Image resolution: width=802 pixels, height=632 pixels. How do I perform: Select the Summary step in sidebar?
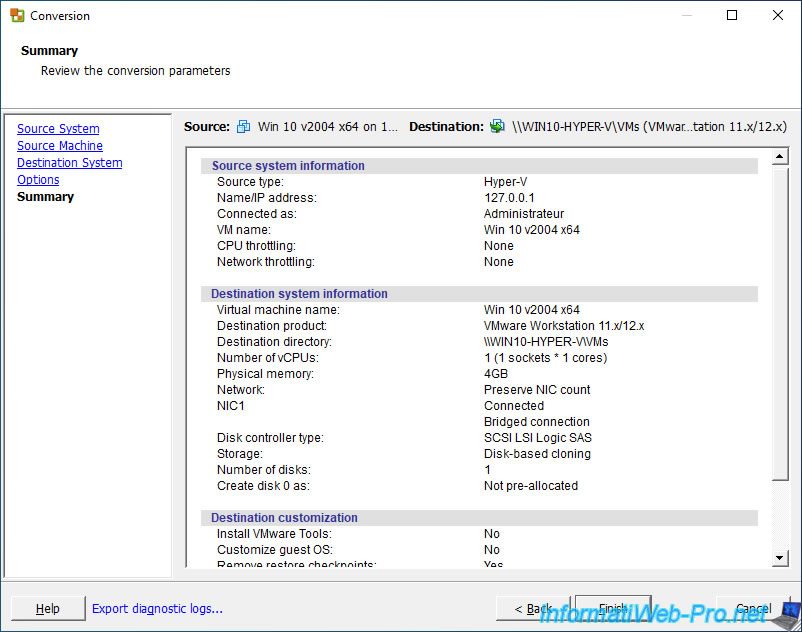click(x=46, y=197)
